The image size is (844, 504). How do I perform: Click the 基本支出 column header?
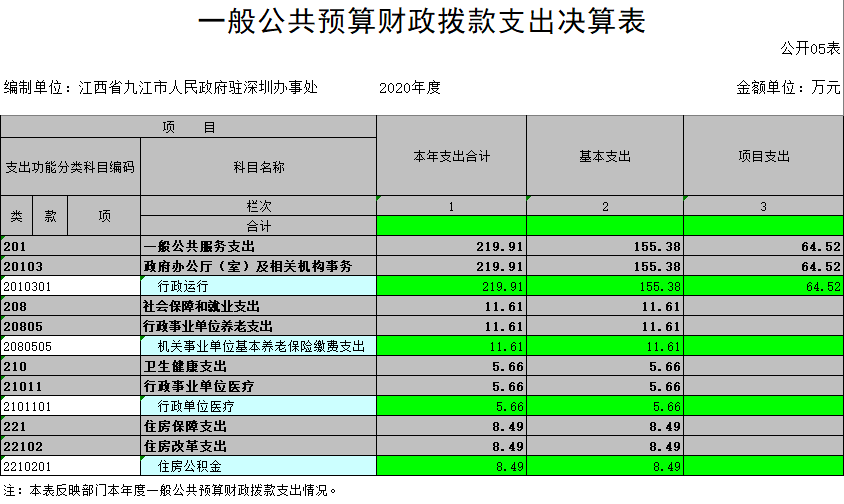604,157
